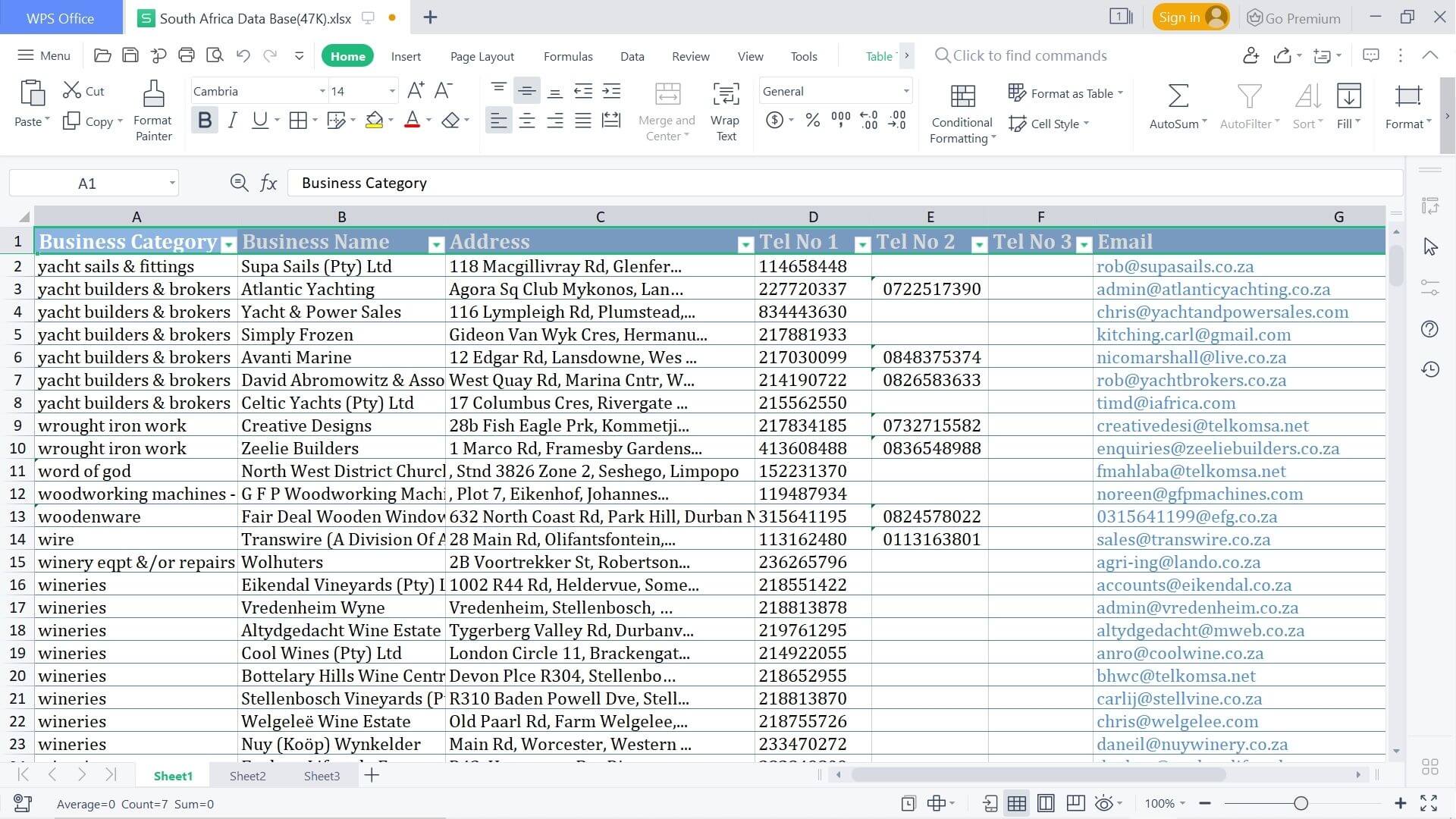Click the Borders grid icon
Viewport: 1456px width, 819px height.
pos(298,121)
